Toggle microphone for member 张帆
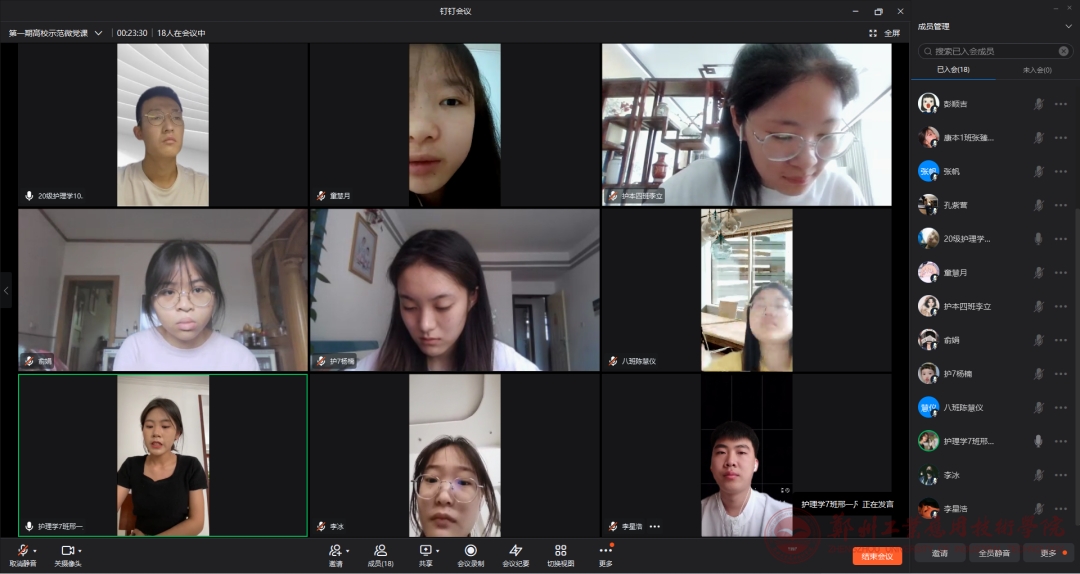The width and height of the screenshot is (1080, 574). pyautogui.click(x=1038, y=171)
